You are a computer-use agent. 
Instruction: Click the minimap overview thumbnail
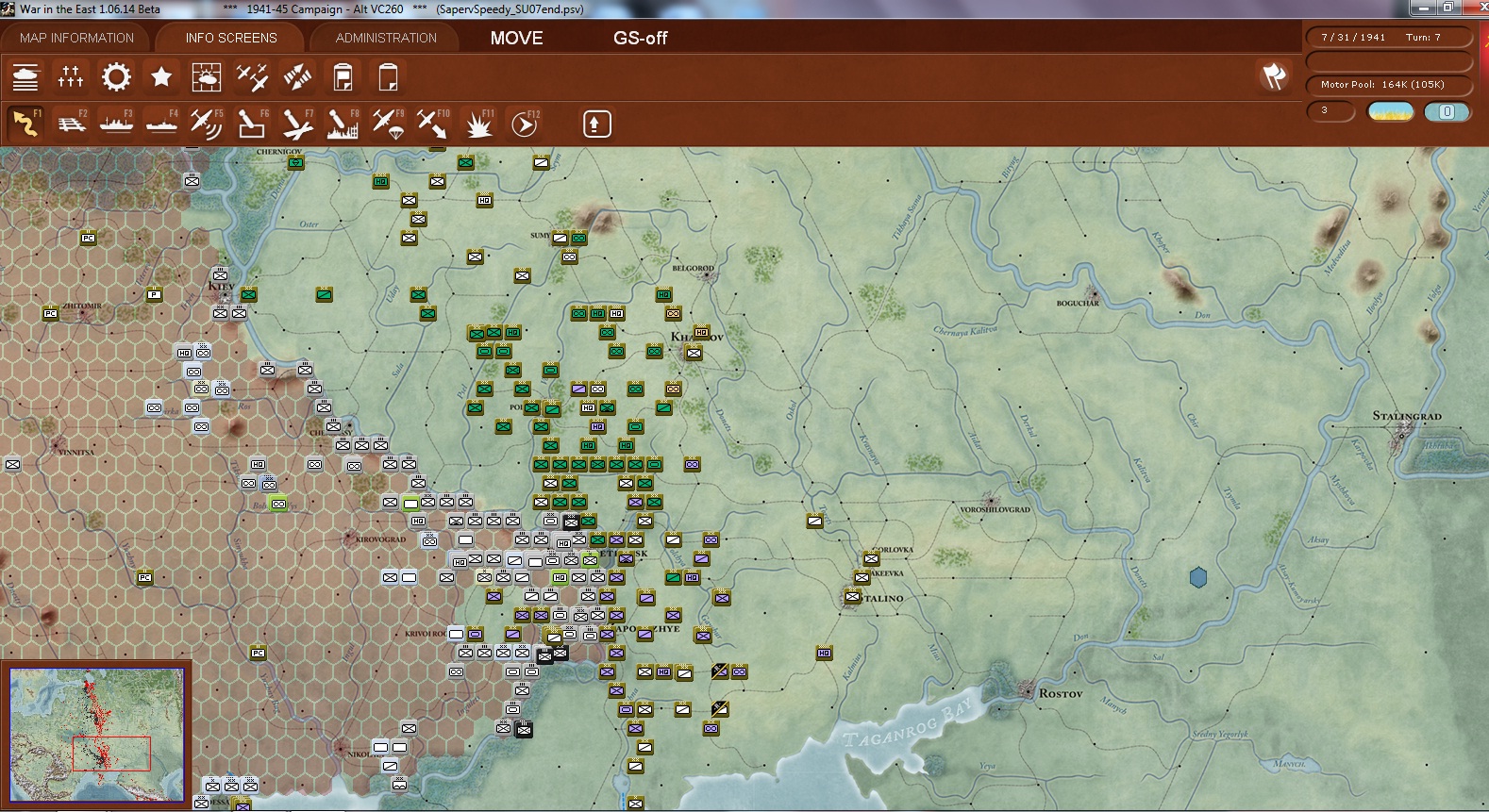pos(97,736)
